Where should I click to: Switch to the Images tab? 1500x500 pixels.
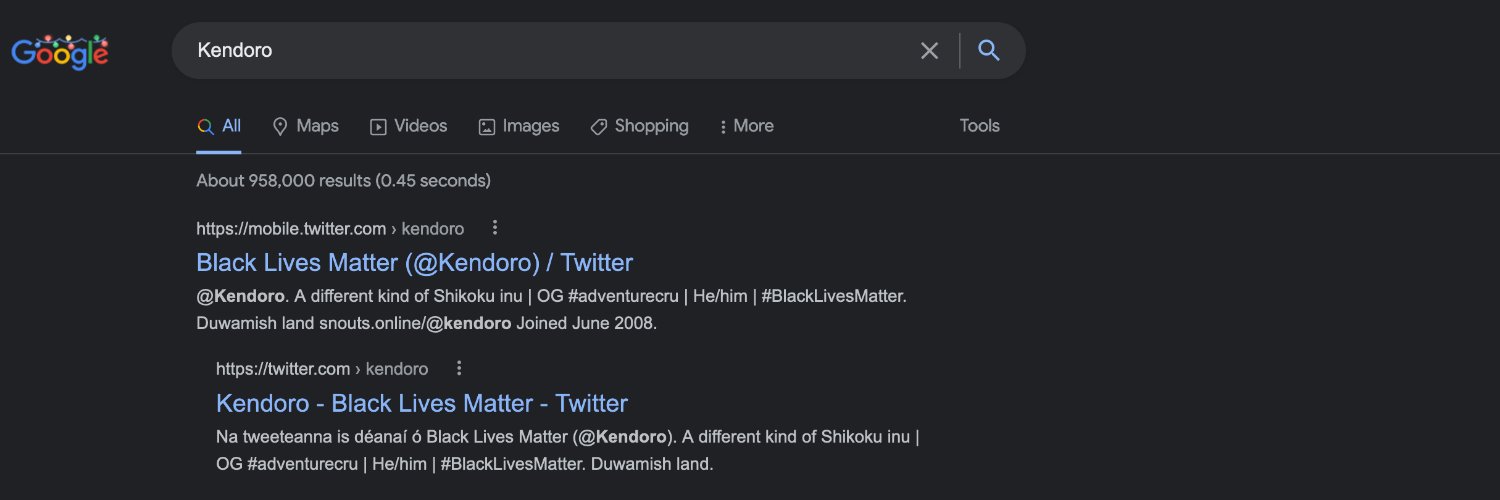pyautogui.click(x=519, y=126)
